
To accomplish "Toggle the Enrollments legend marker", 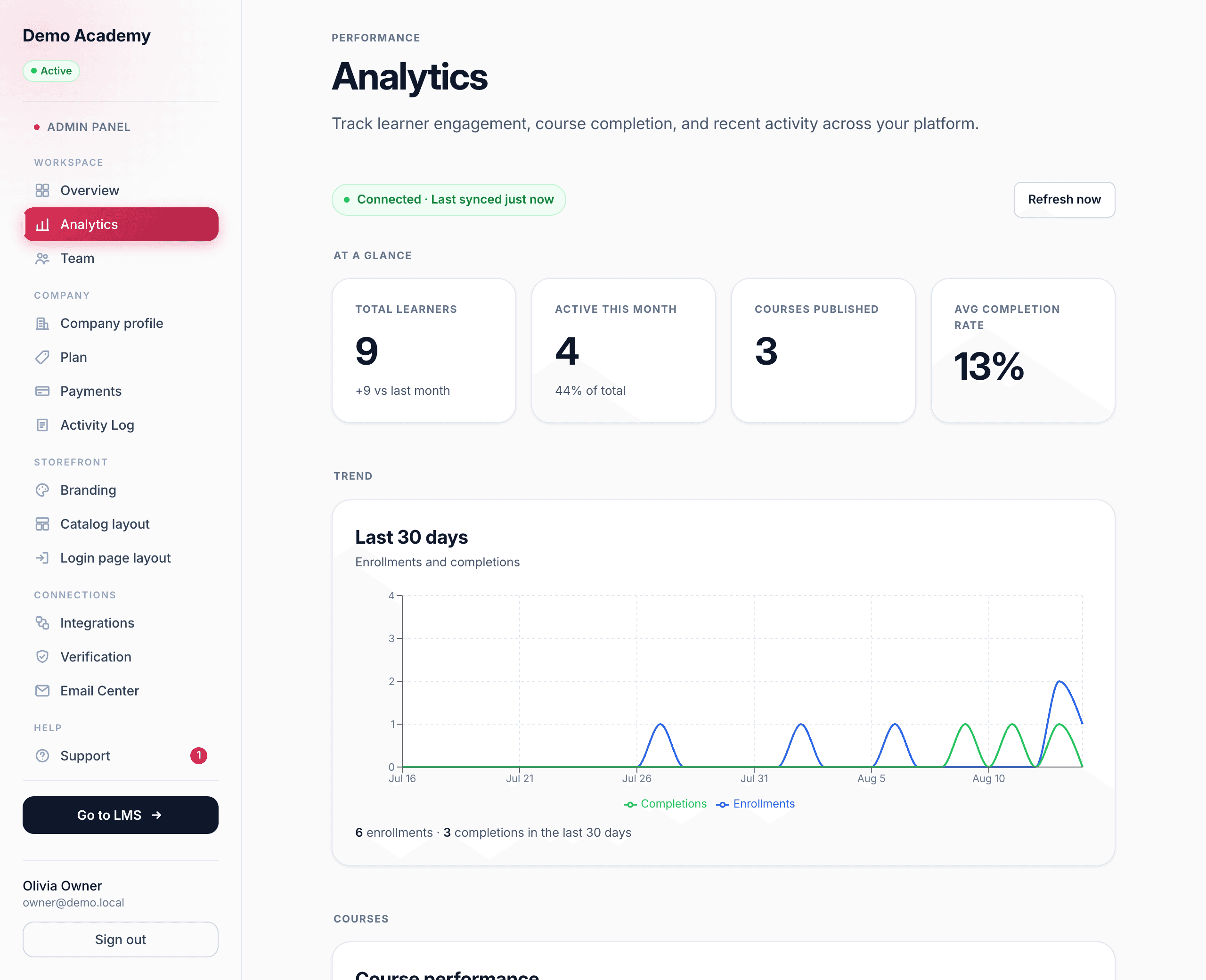I will point(722,804).
